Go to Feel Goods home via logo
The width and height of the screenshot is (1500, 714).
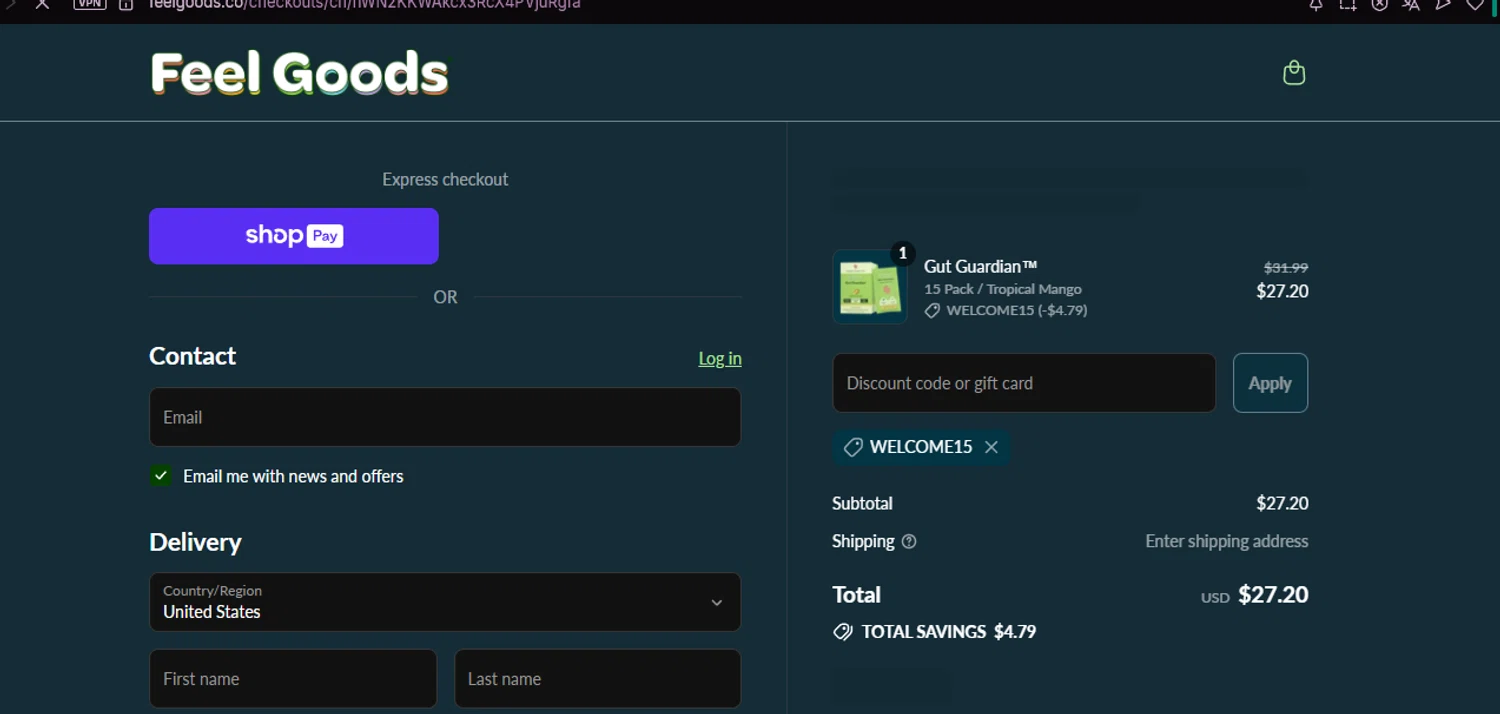(x=299, y=74)
